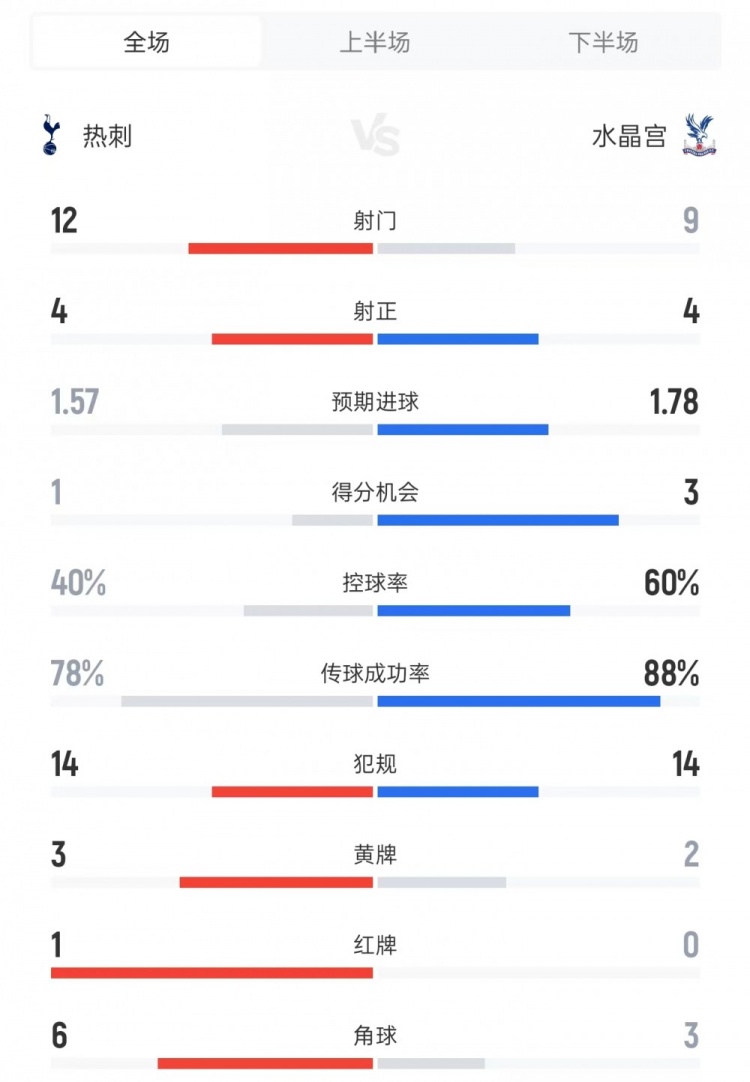This screenshot has width=750, height=1082.
Task: Click the 水晶宫 team name
Action: pos(629,137)
